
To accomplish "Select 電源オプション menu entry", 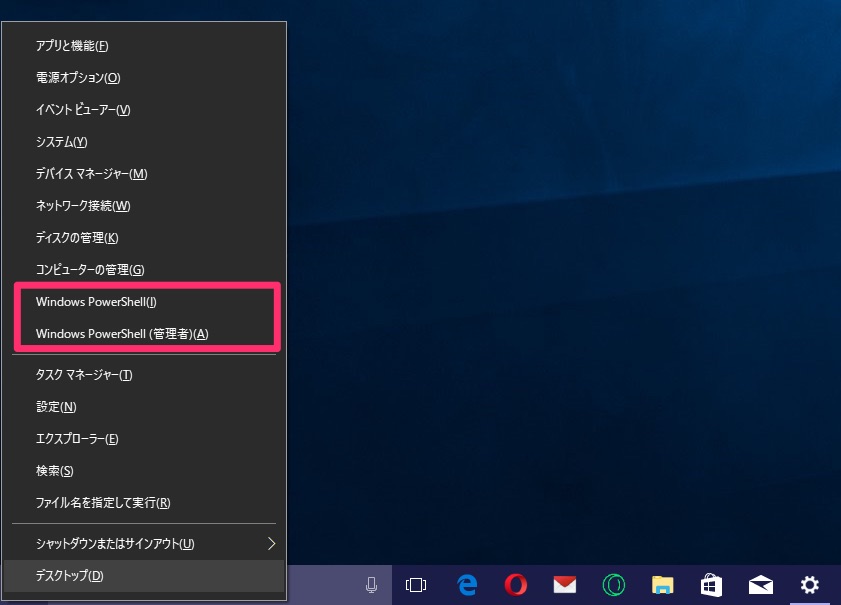I will pyautogui.click(x=144, y=78).
